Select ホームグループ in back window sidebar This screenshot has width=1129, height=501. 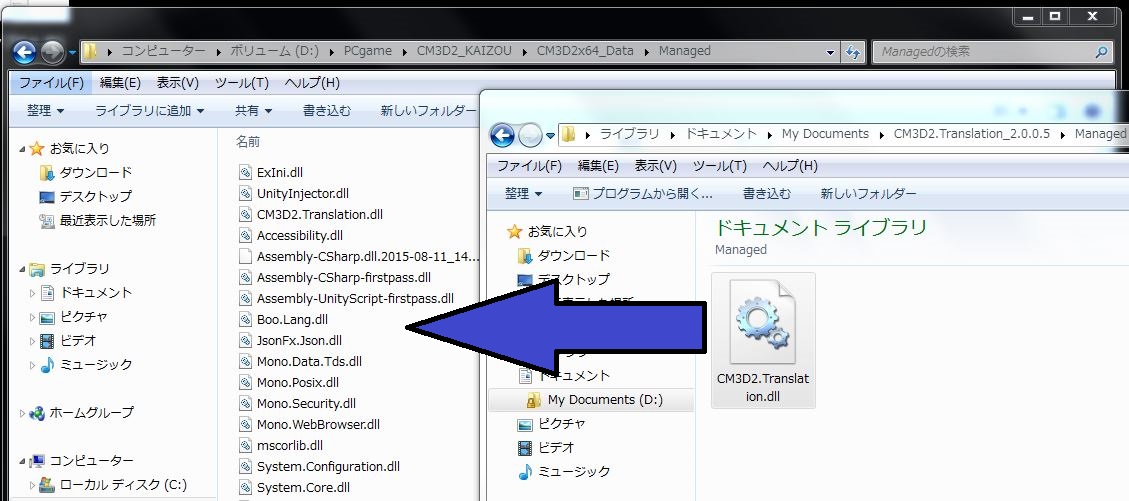click(81, 412)
